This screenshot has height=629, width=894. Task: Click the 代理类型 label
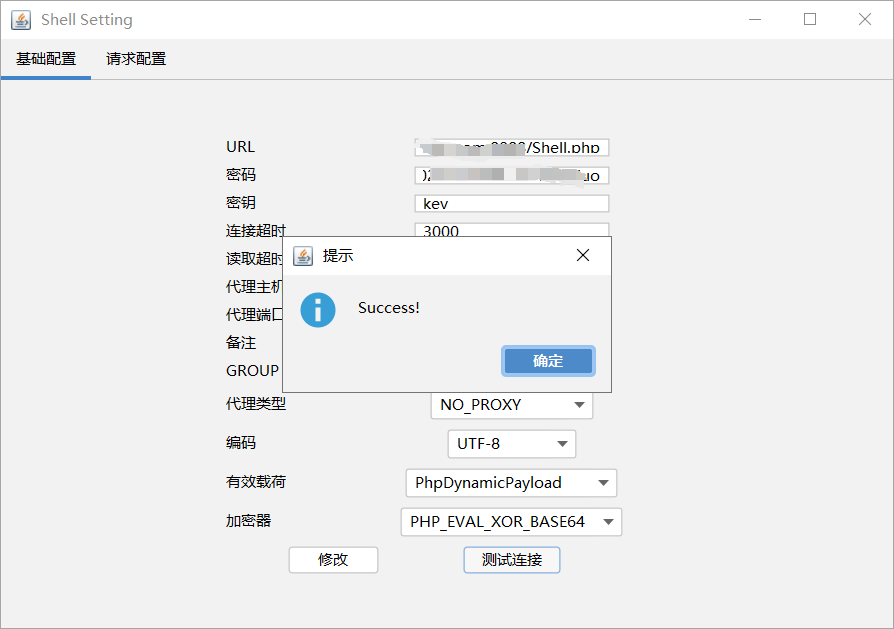[255, 404]
